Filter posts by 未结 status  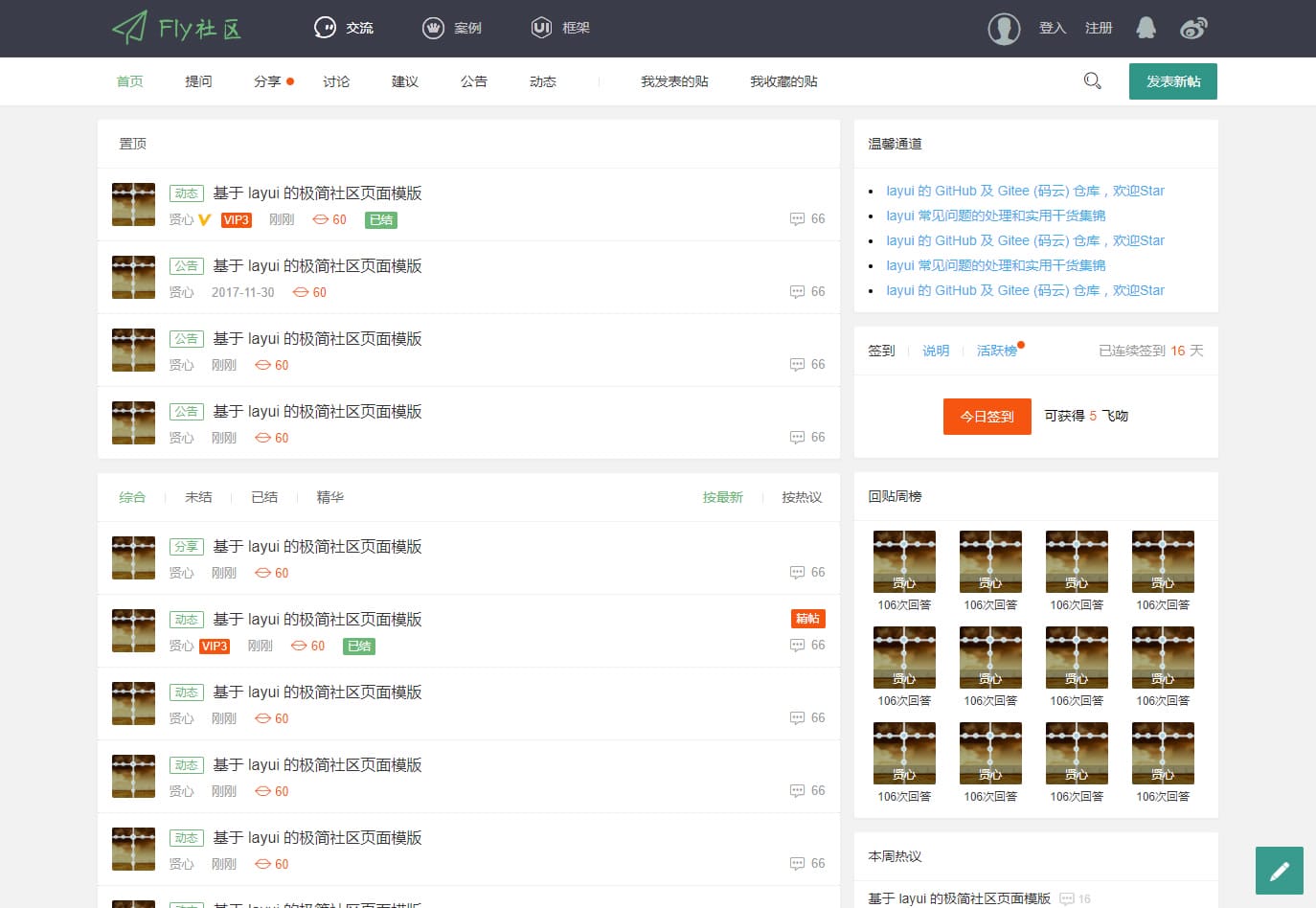198,497
